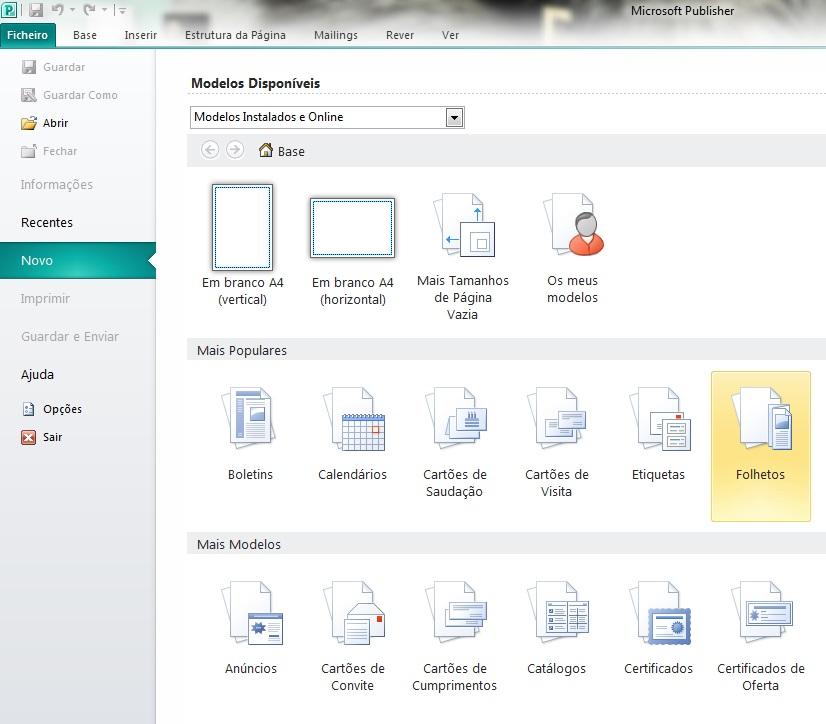The height and width of the screenshot is (724, 826).
Task: Click Sair to exit Publisher
Action: pos(52,437)
